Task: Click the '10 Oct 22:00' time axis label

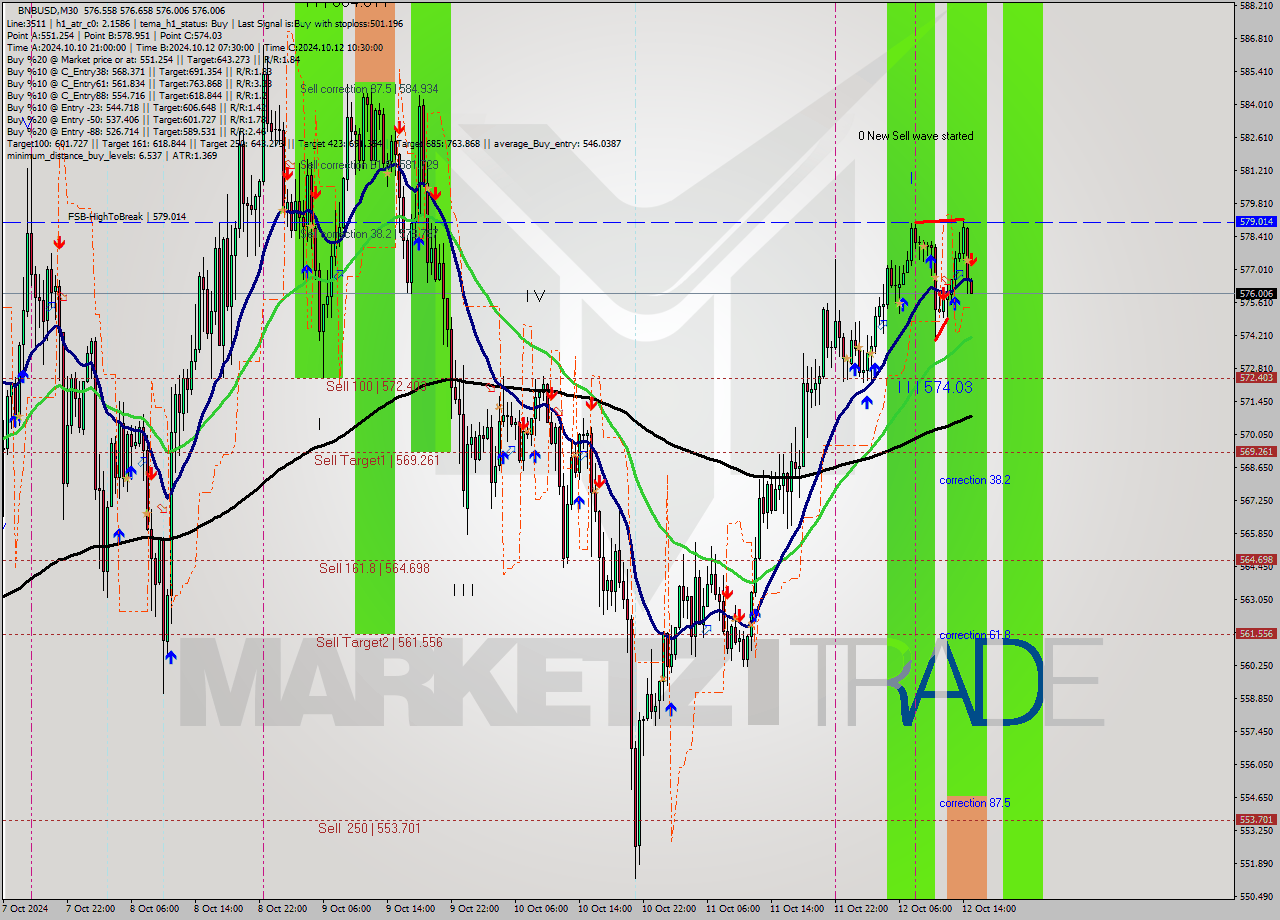Action: coord(669,909)
